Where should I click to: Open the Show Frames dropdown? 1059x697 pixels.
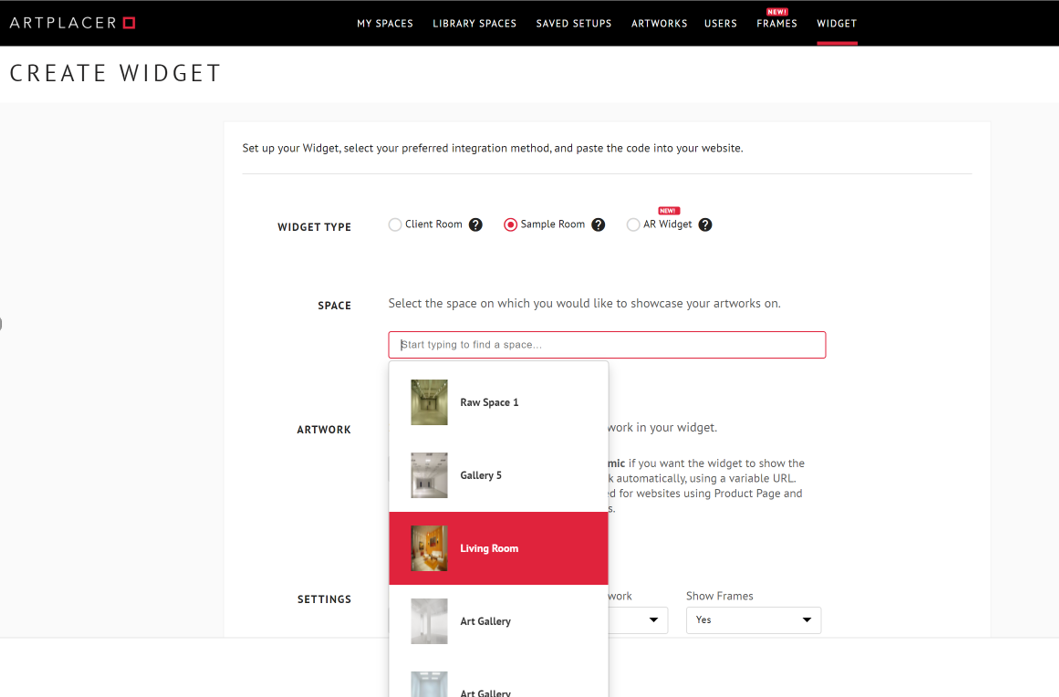(x=754, y=620)
